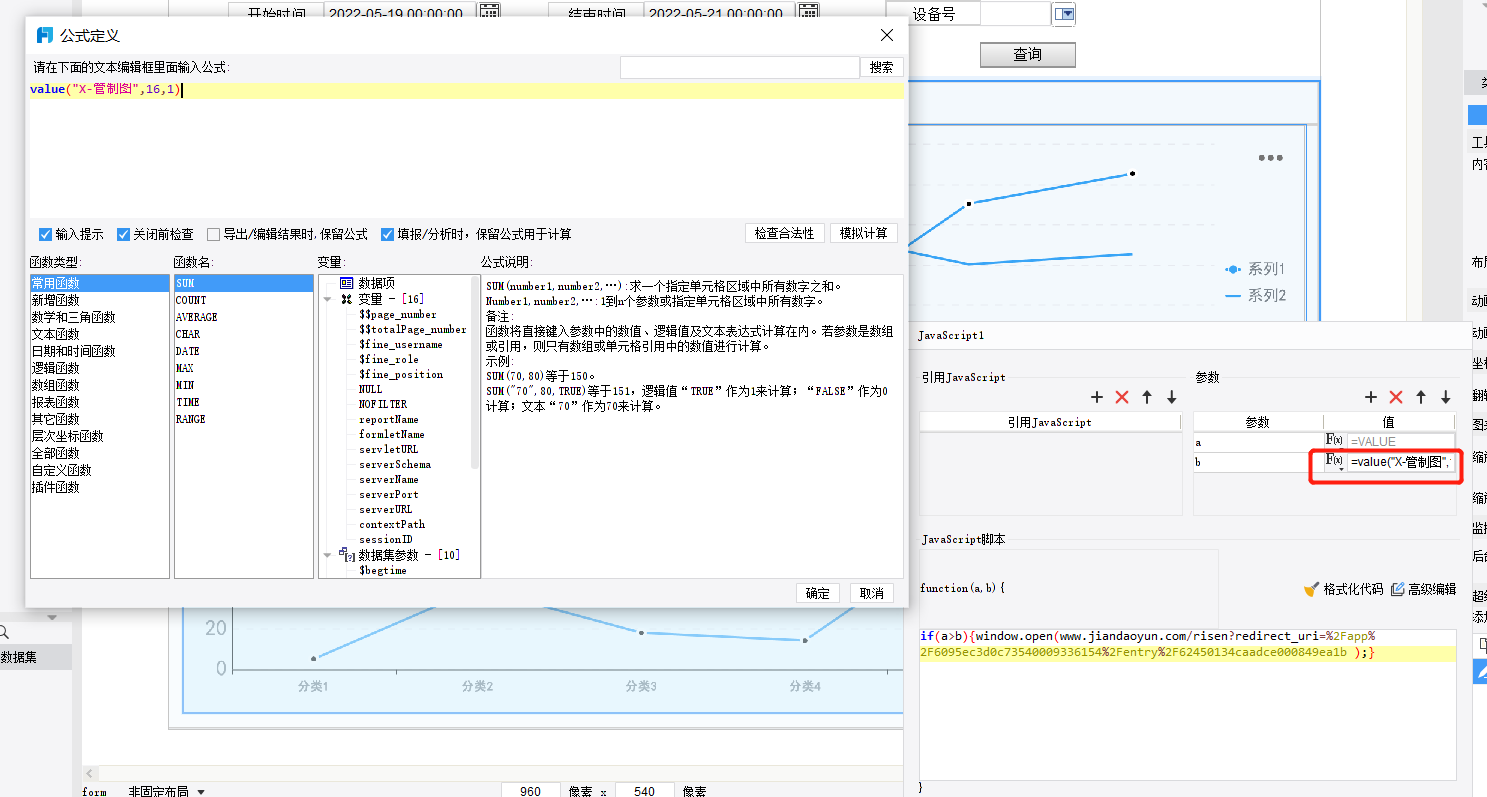Close the 公式定义 dialog
Image resolution: width=1487 pixels, height=797 pixels.
[x=886, y=35]
